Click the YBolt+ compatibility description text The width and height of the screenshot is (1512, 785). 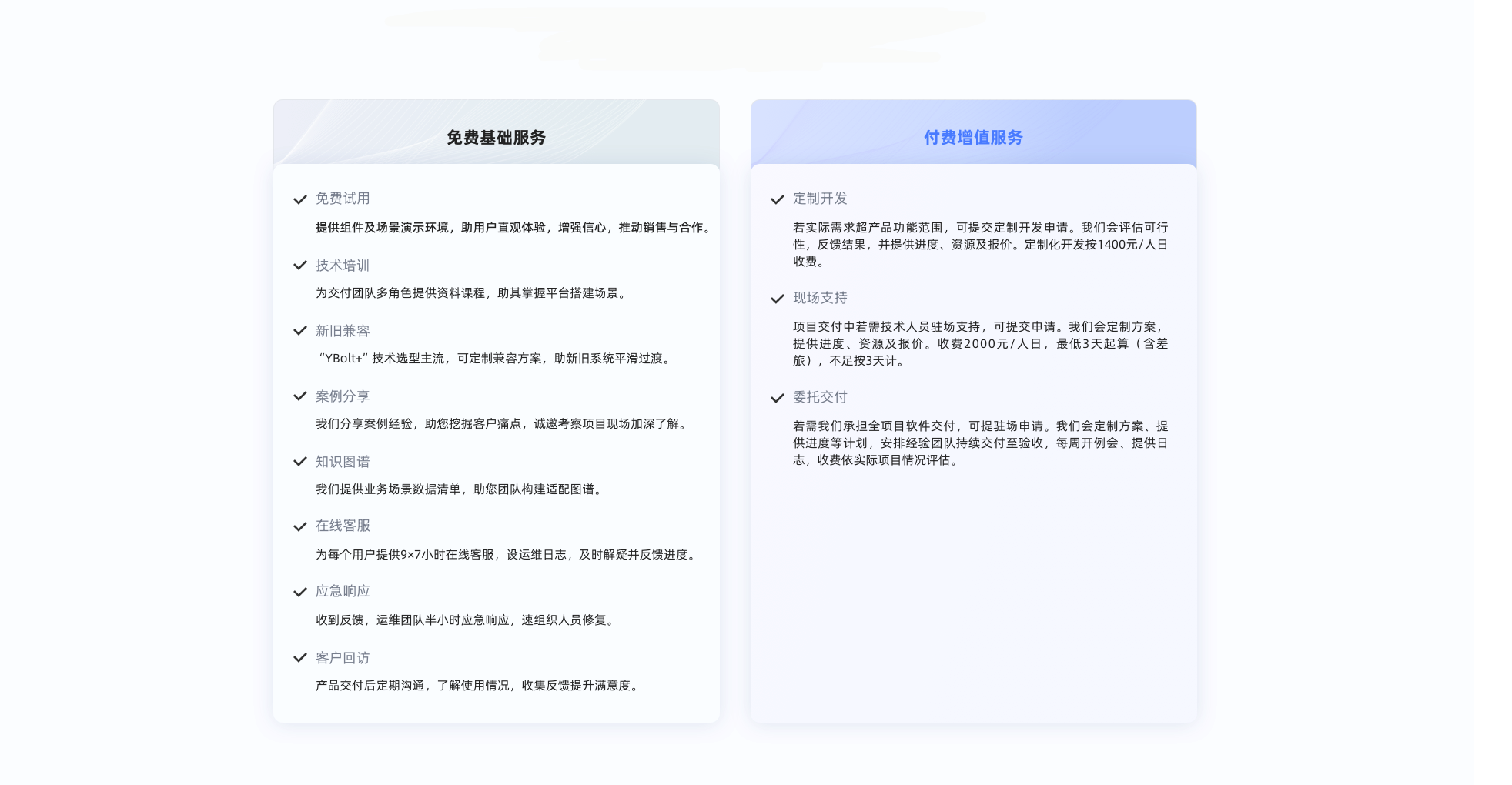495,358
